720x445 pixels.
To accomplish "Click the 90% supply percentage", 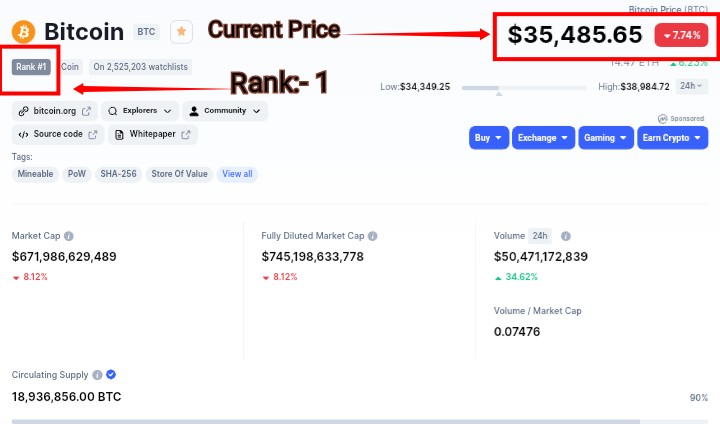I will point(699,398).
